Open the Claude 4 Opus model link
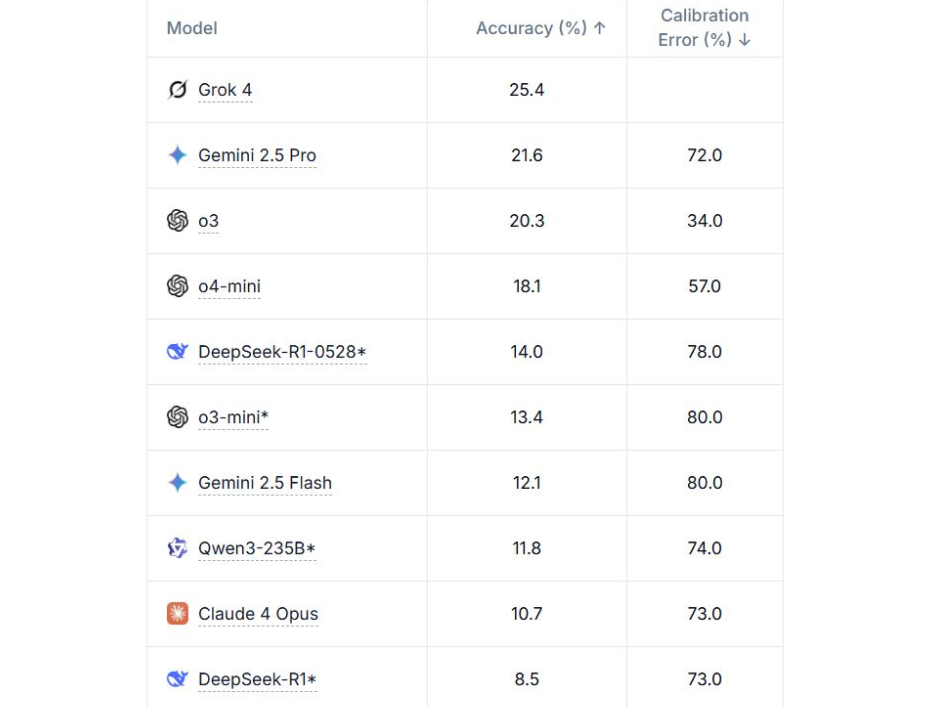The width and height of the screenshot is (926, 707). 258,614
